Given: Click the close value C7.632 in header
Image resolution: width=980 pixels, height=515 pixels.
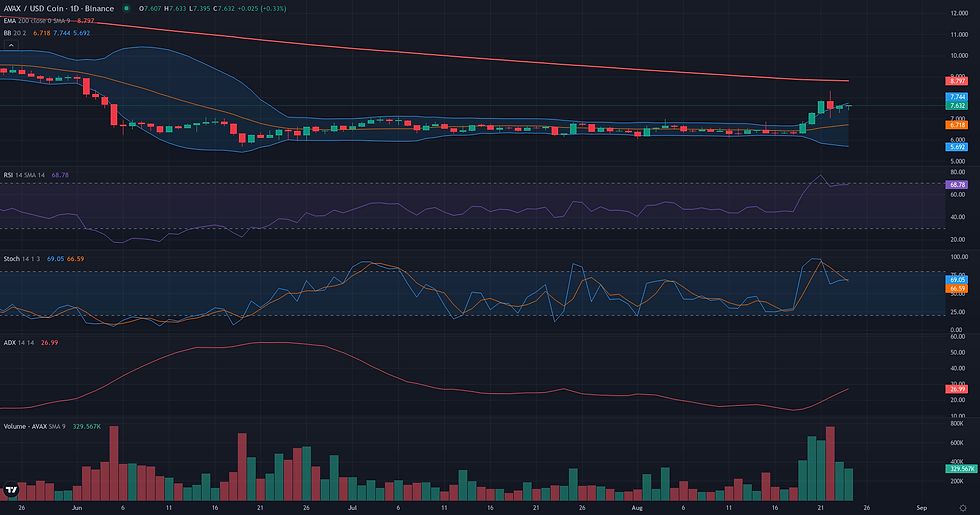Looking at the screenshot, I should coord(224,9).
